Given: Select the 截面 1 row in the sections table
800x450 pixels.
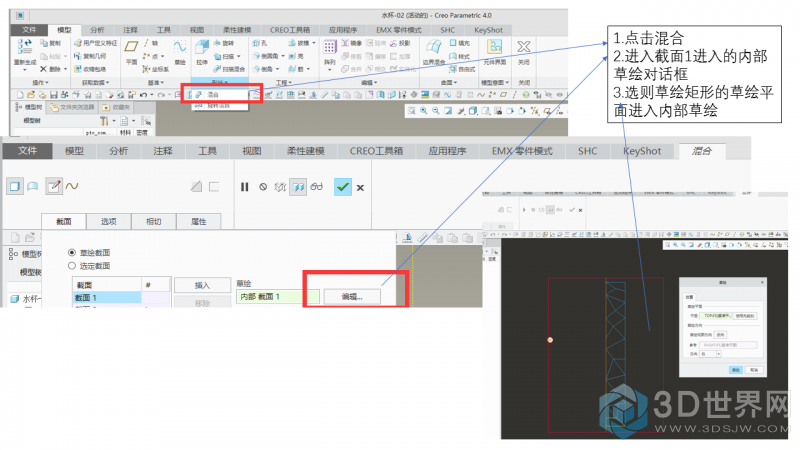Looking at the screenshot, I should tap(121, 297).
